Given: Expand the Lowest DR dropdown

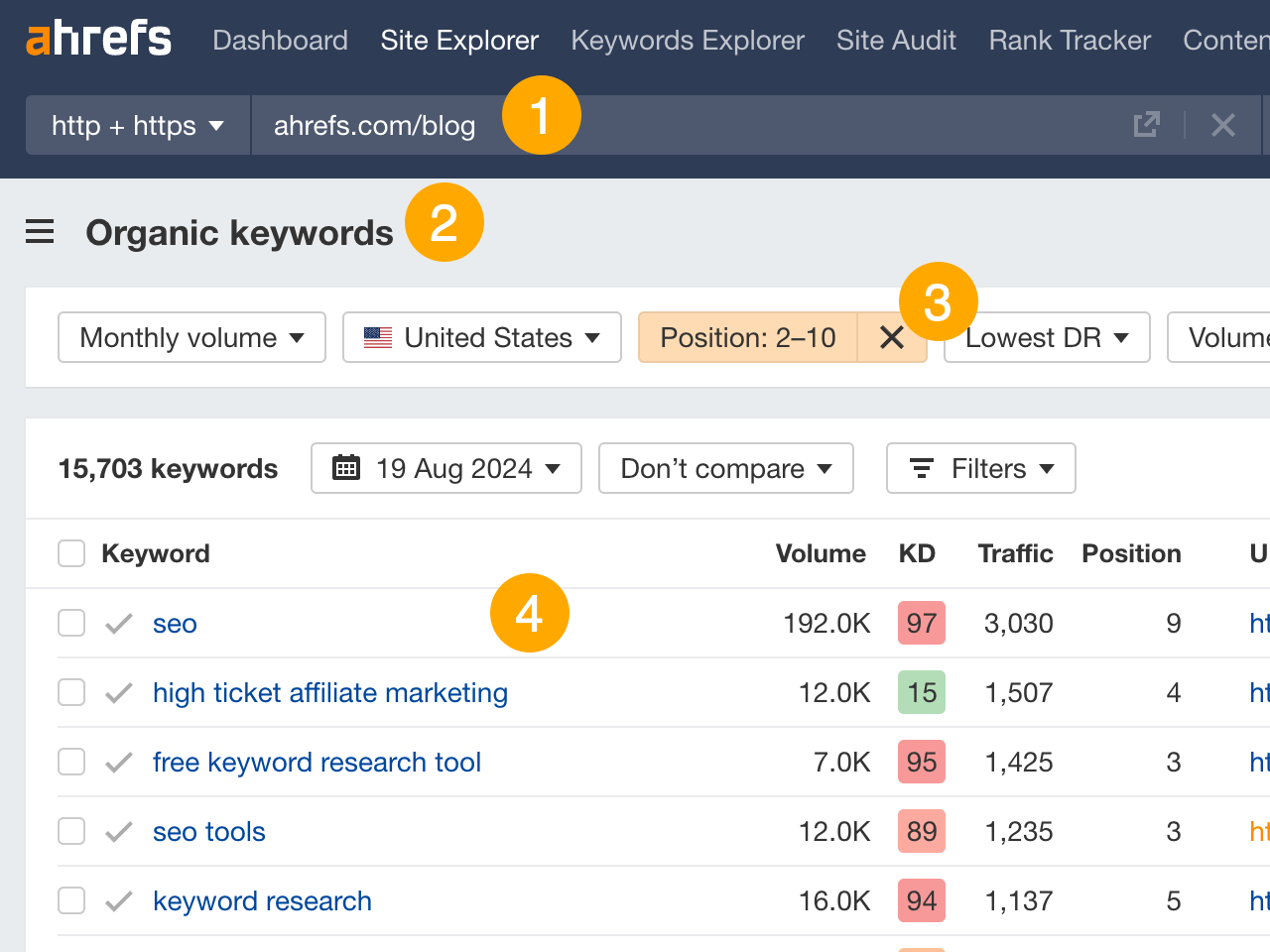Looking at the screenshot, I should (x=1046, y=337).
